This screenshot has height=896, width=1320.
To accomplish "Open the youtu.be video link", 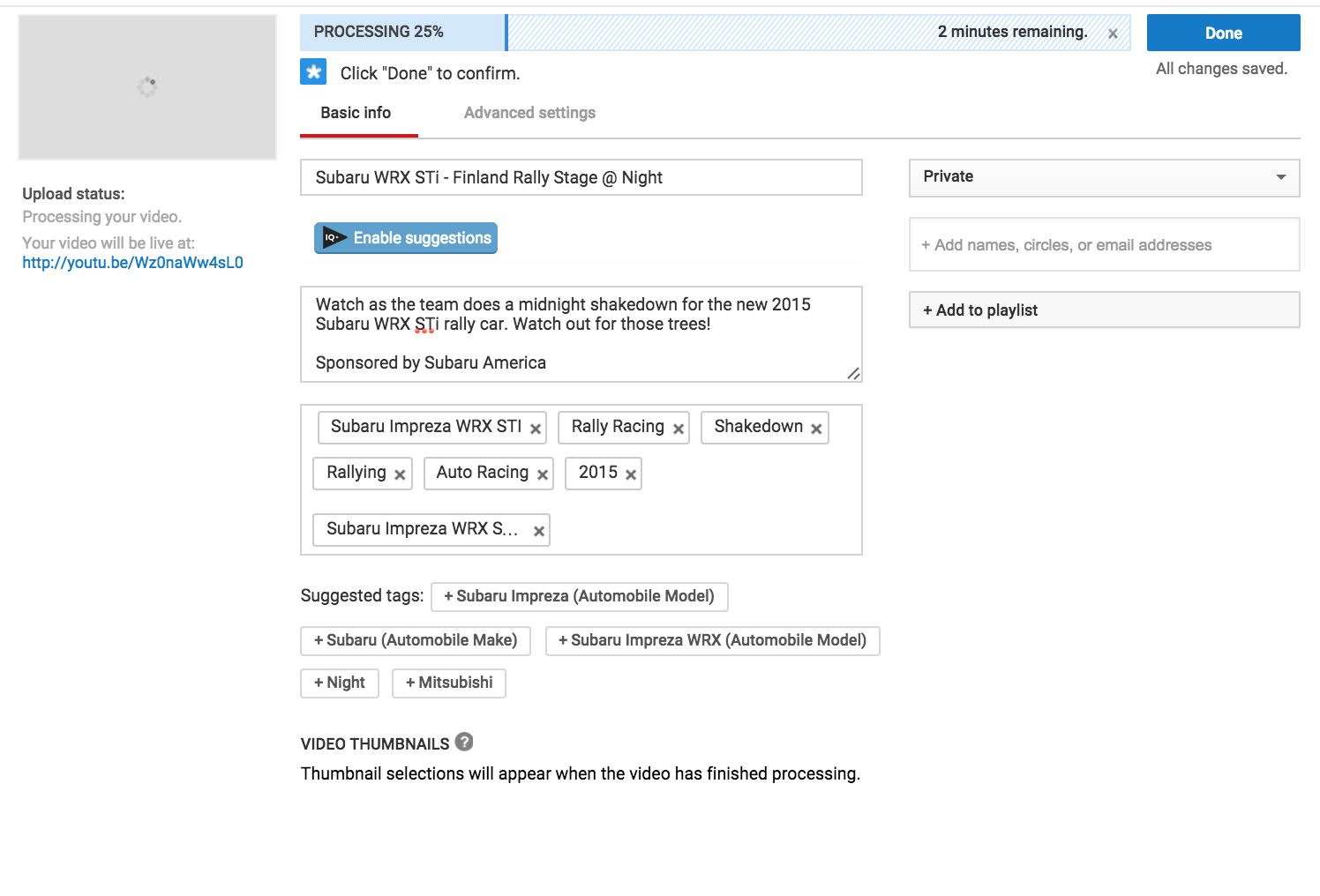I will point(132,263).
